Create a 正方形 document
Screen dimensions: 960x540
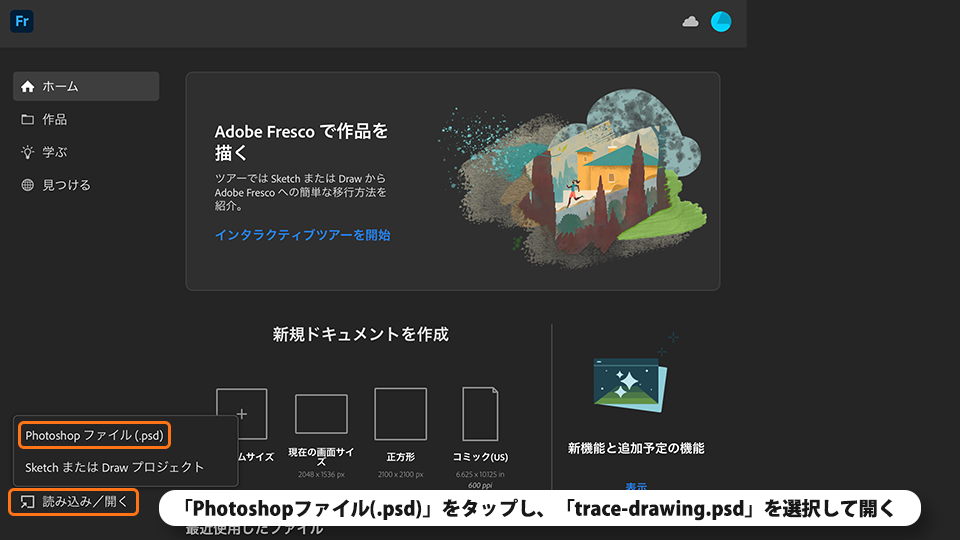(400, 414)
